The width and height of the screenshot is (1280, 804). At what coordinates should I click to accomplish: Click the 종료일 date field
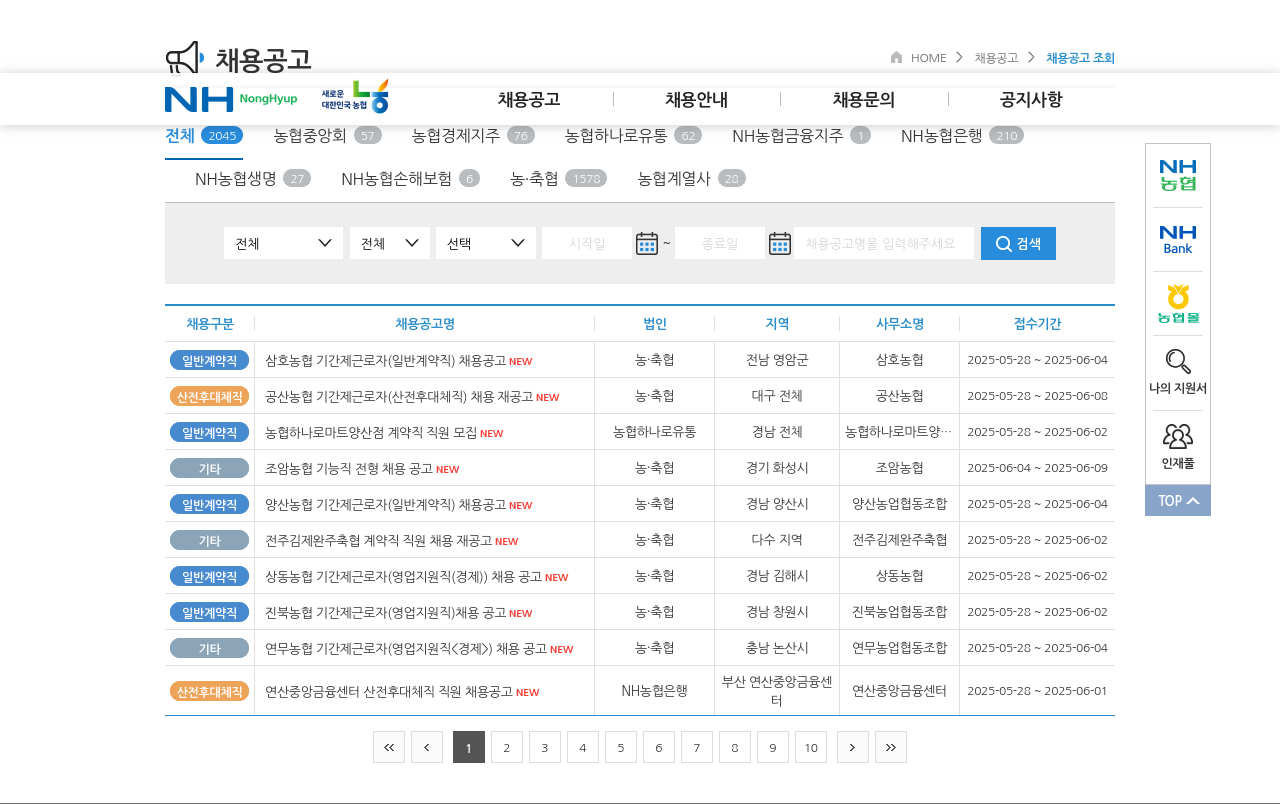pos(719,243)
